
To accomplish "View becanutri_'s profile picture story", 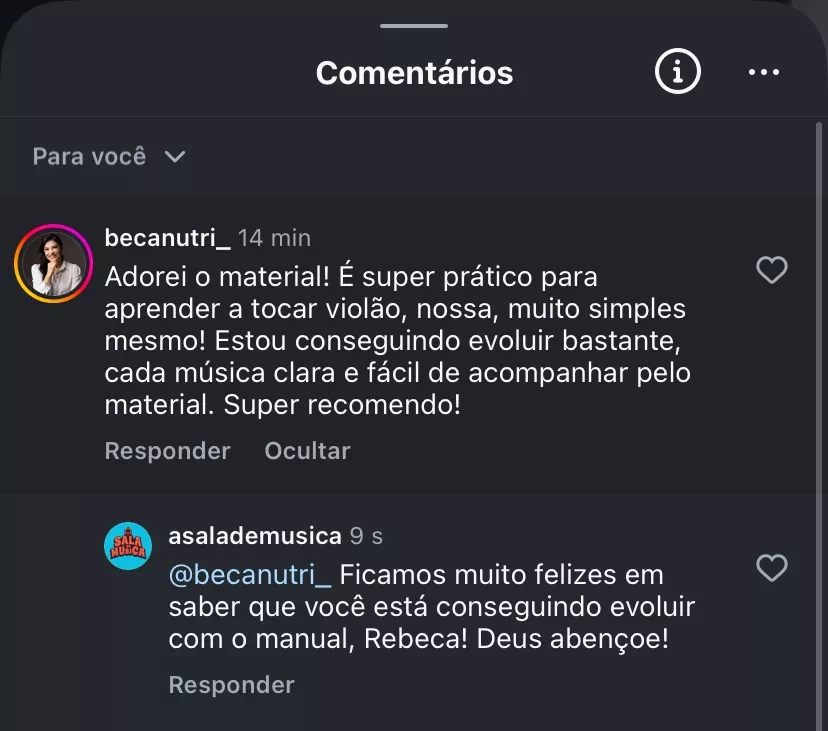I will 53,263.
